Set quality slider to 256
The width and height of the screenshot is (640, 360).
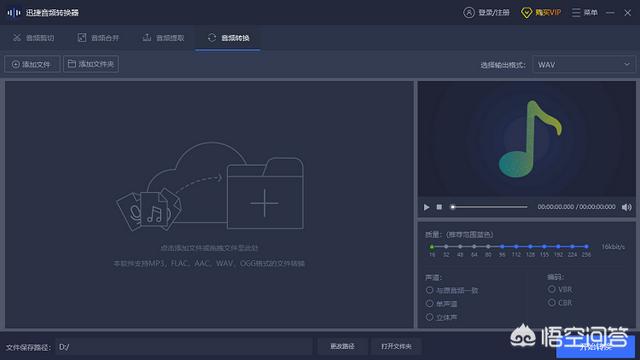pyautogui.click(x=586, y=247)
